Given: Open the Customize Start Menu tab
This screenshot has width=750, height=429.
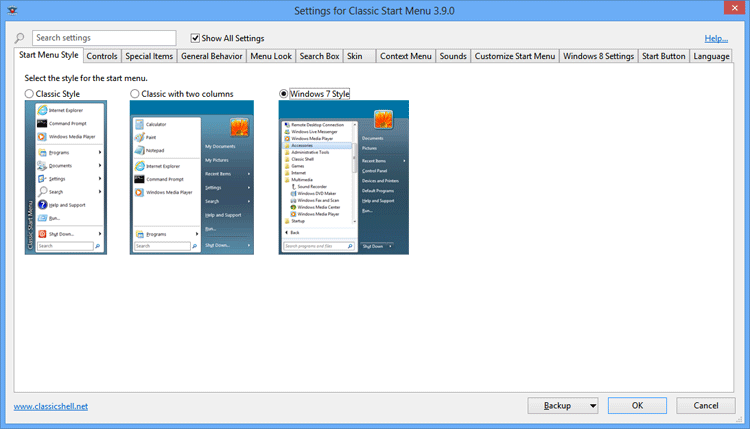Looking at the screenshot, I should pyautogui.click(x=514, y=56).
